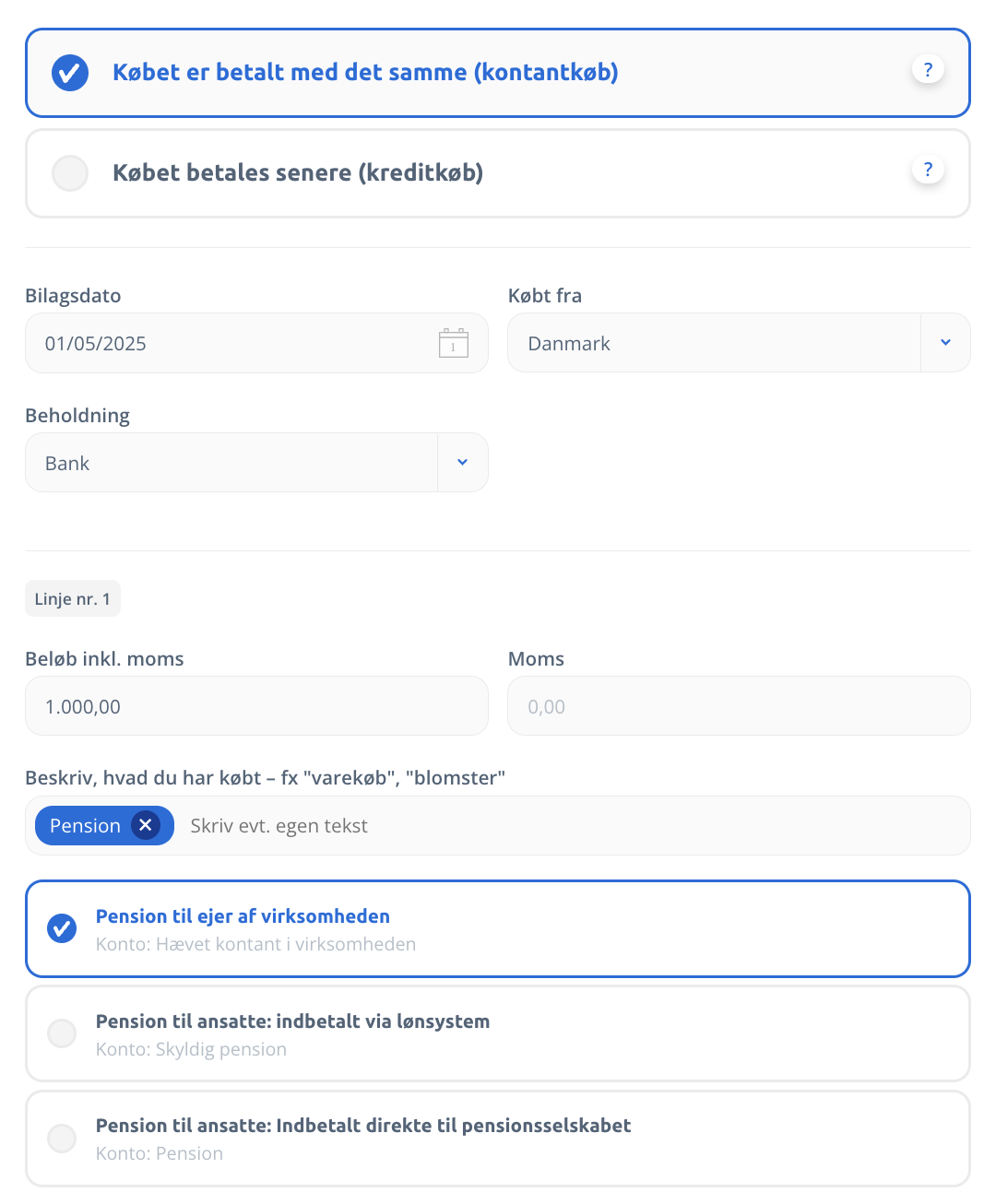Open help for kreditkøb option
The width and height of the screenshot is (996, 1204).
[928, 170]
